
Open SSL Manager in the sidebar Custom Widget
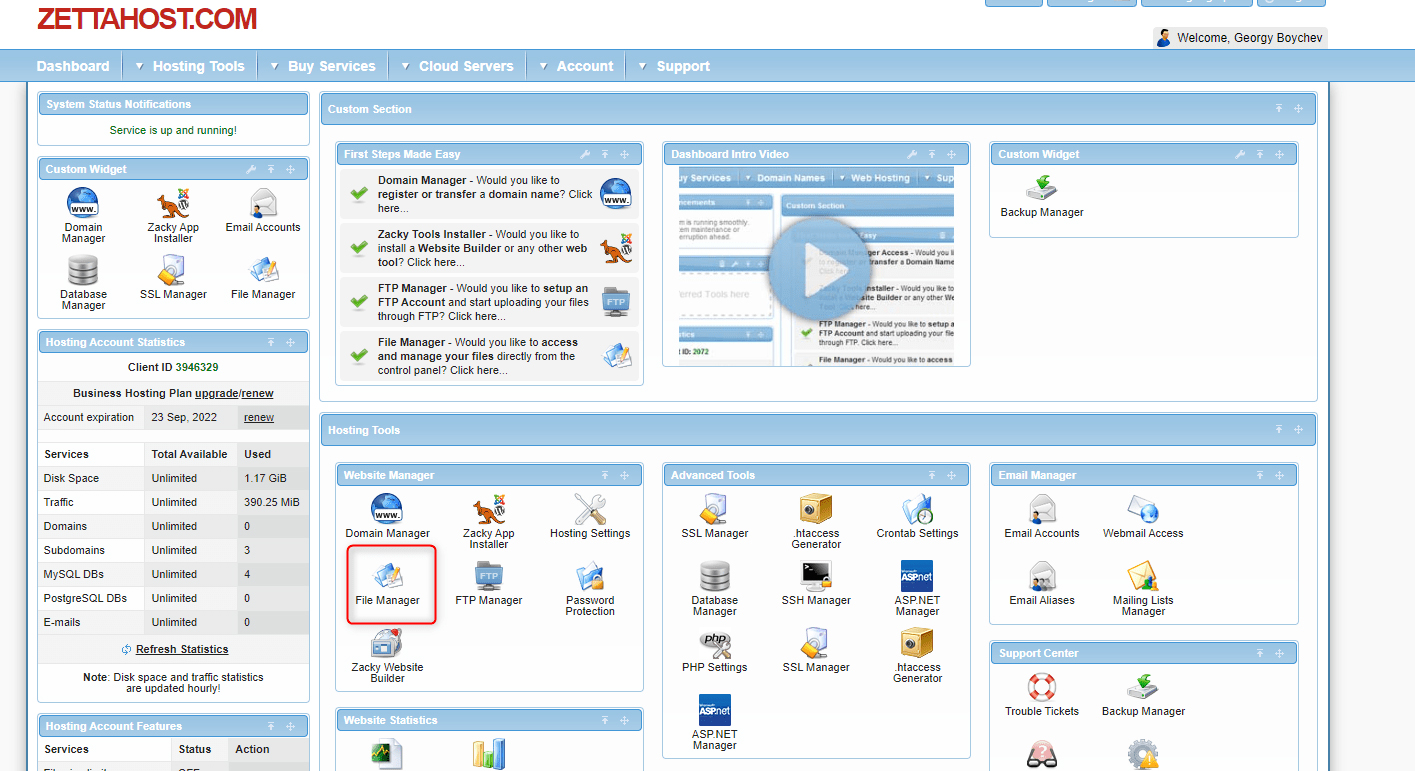[173, 277]
